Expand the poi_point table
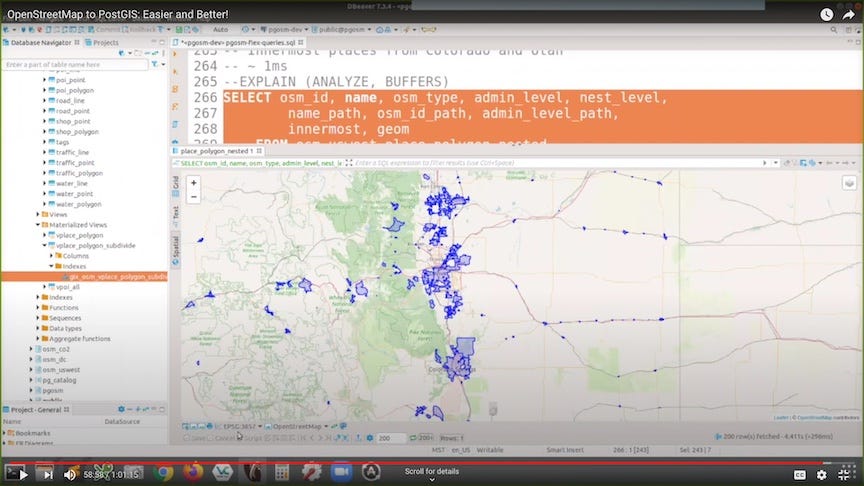 click(45, 80)
